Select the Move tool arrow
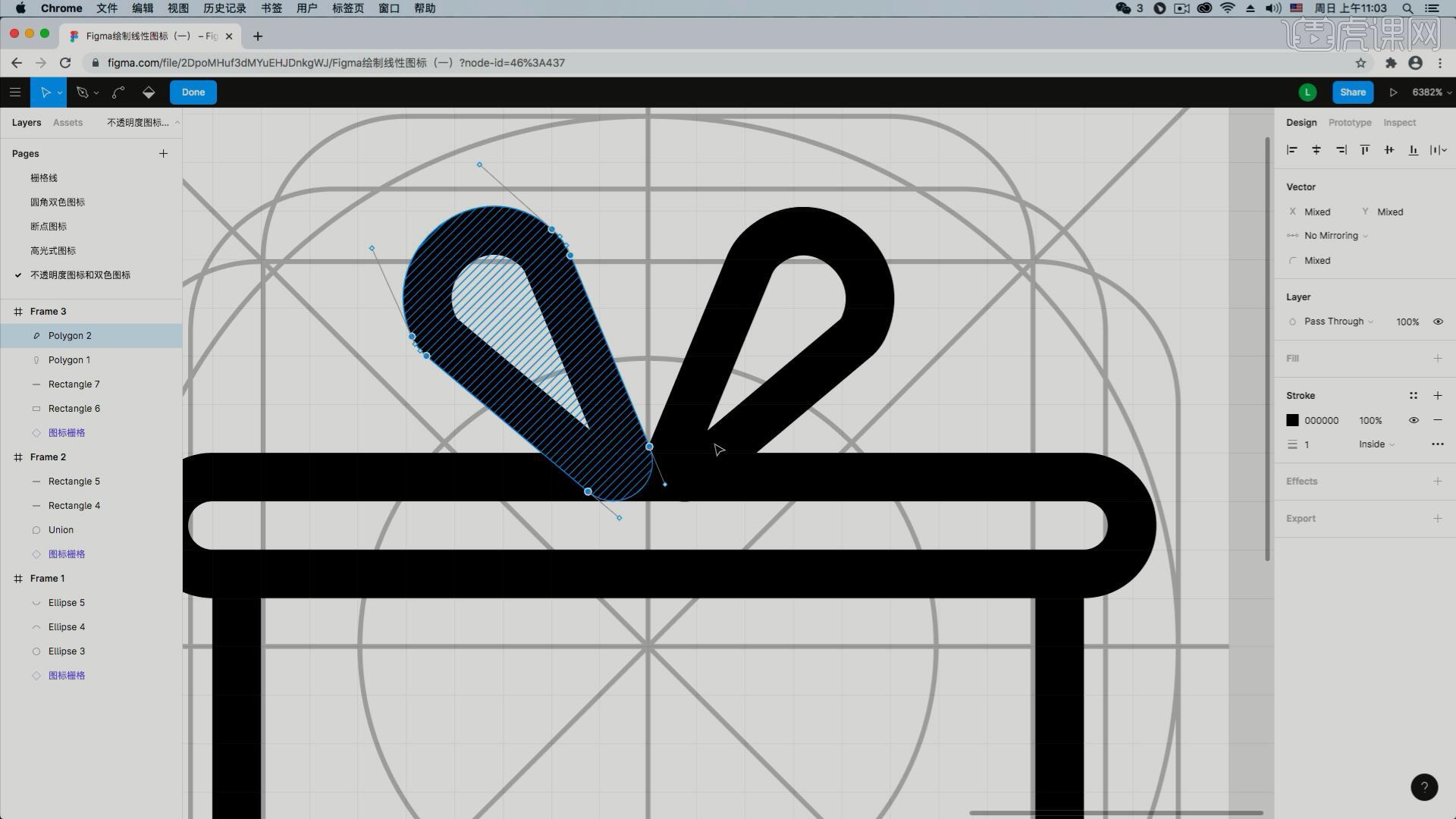The height and width of the screenshot is (819, 1456). 45,93
